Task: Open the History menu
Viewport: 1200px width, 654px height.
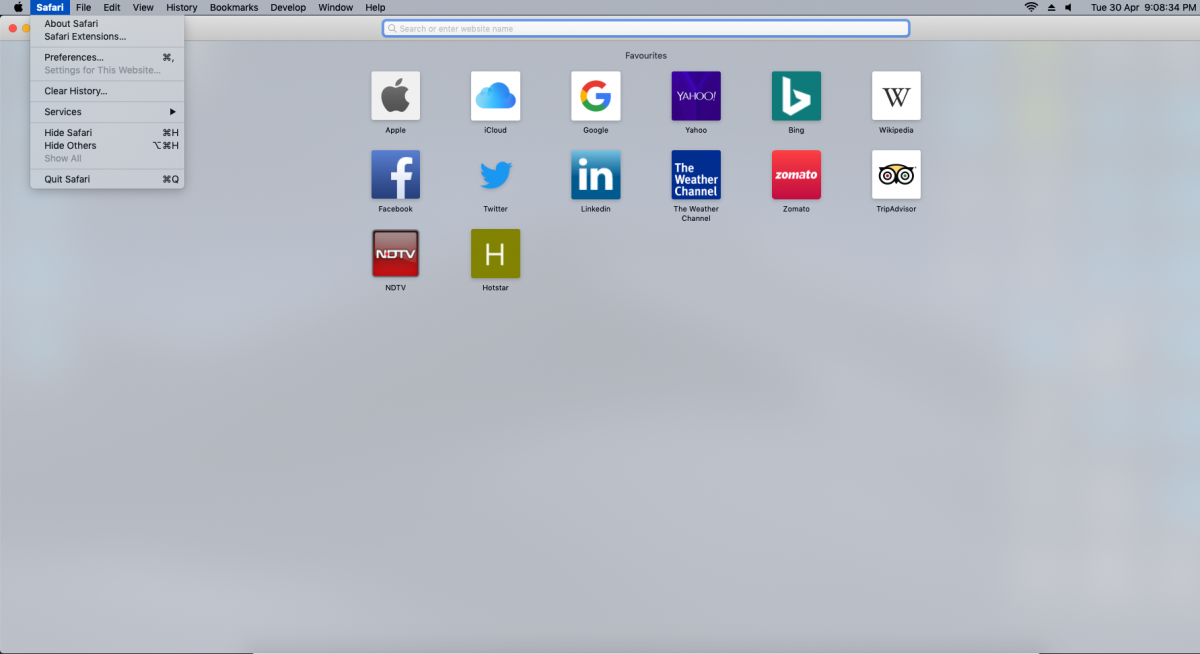Action: click(x=182, y=7)
